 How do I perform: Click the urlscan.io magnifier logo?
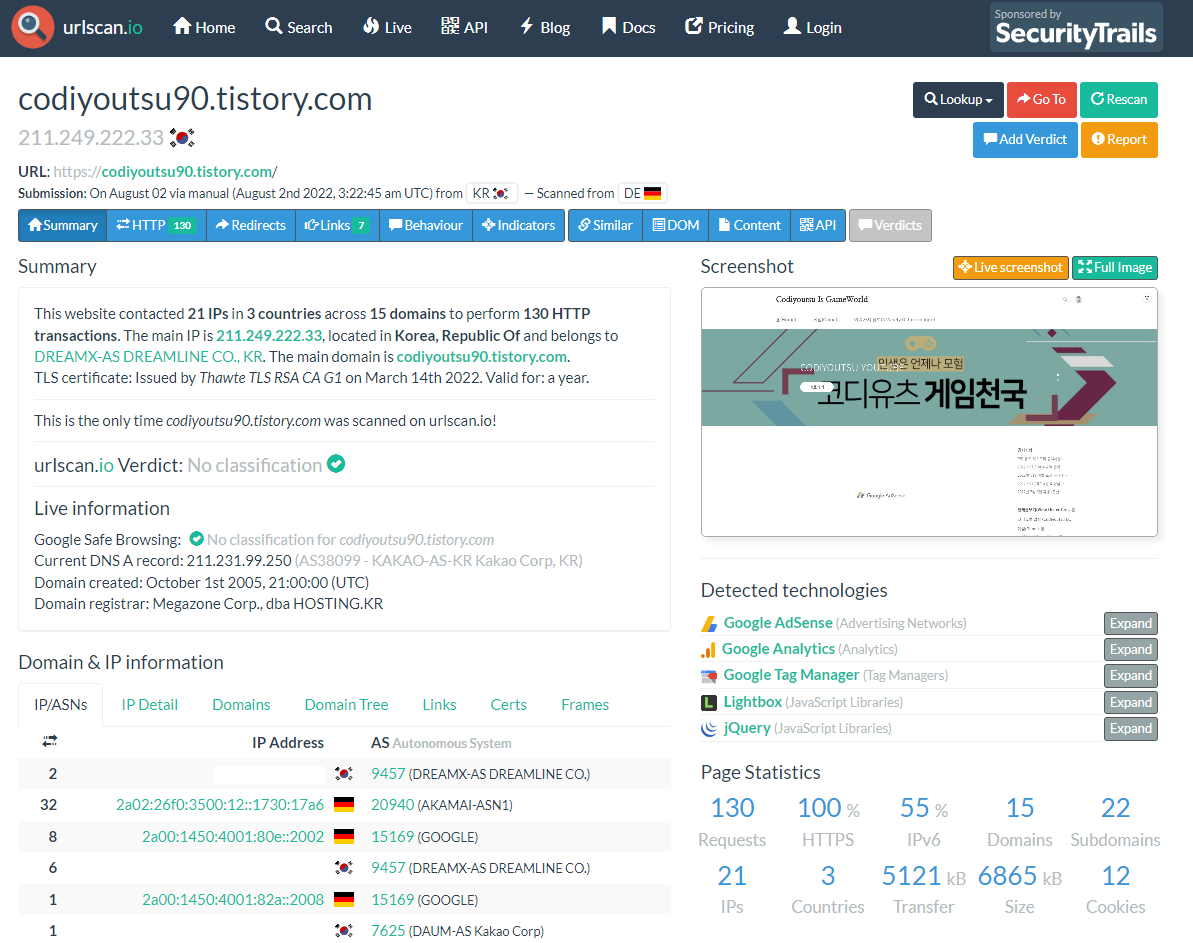tap(33, 27)
